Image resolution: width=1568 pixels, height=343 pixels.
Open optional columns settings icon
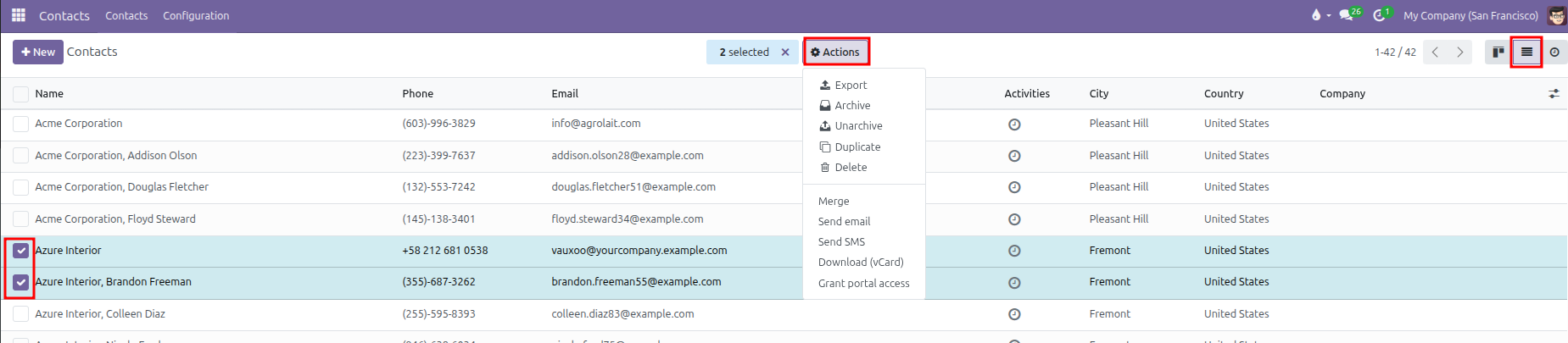point(1554,94)
